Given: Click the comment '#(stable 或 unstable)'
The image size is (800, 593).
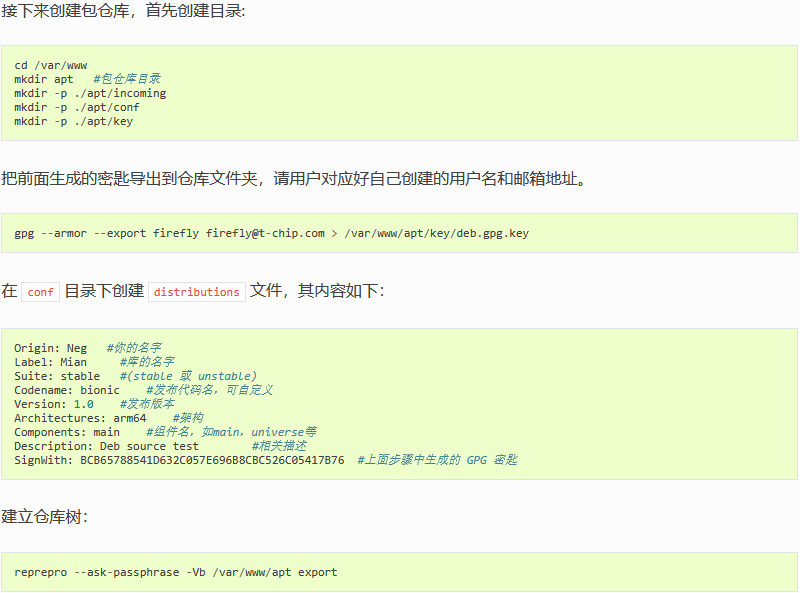Looking at the screenshot, I should point(188,376).
